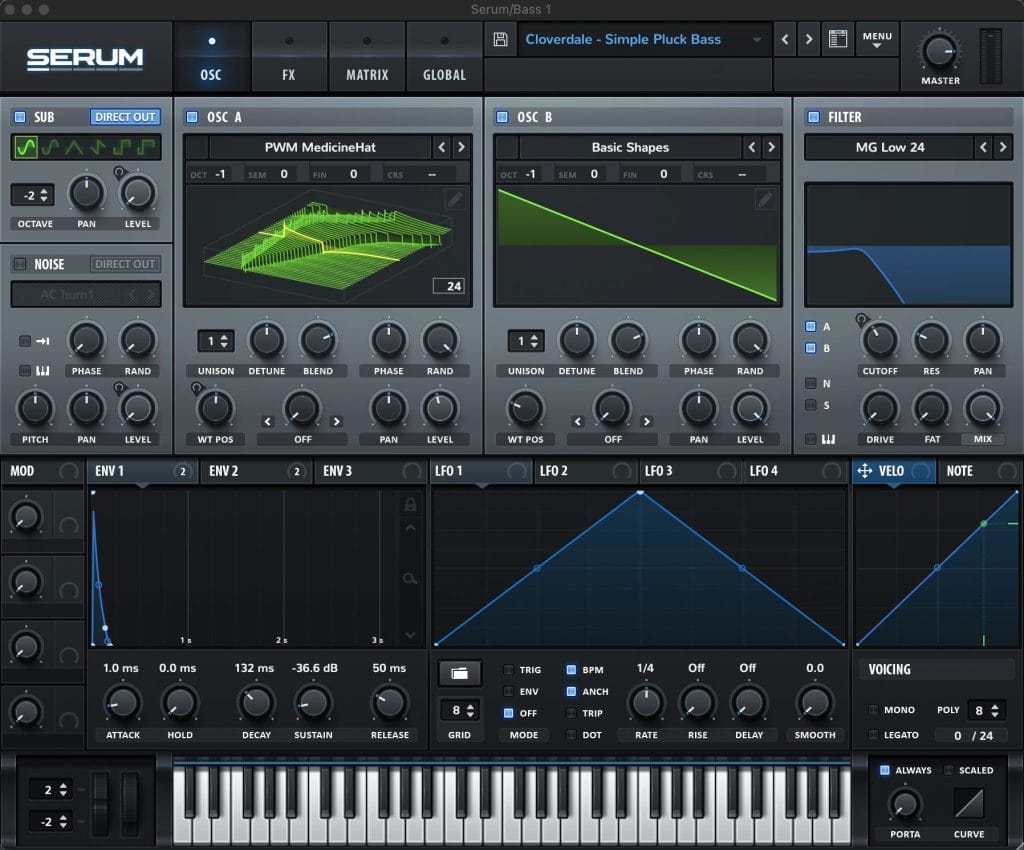Select the sine wave sub oscillator shape

coord(25,148)
